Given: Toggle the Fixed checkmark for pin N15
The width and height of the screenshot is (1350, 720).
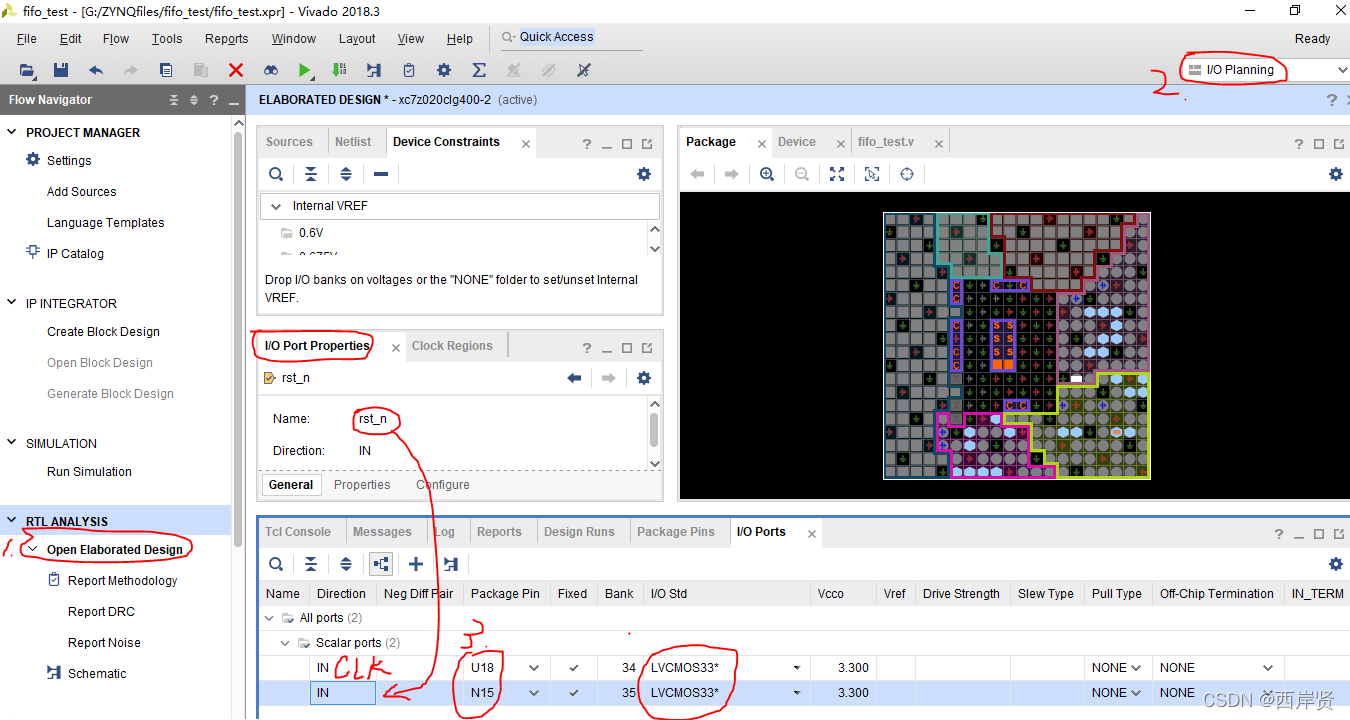Looking at the screenshot, I should (573, 693).
